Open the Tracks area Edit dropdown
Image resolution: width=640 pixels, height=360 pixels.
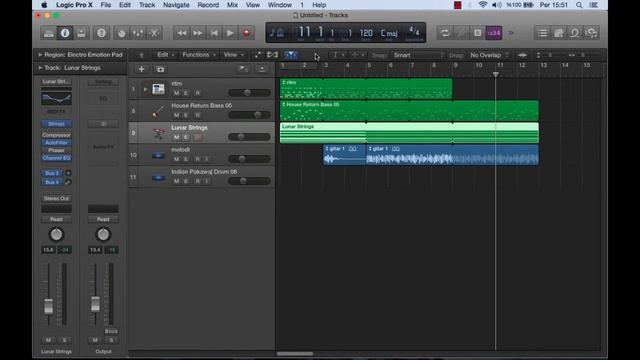click(165, 55)
